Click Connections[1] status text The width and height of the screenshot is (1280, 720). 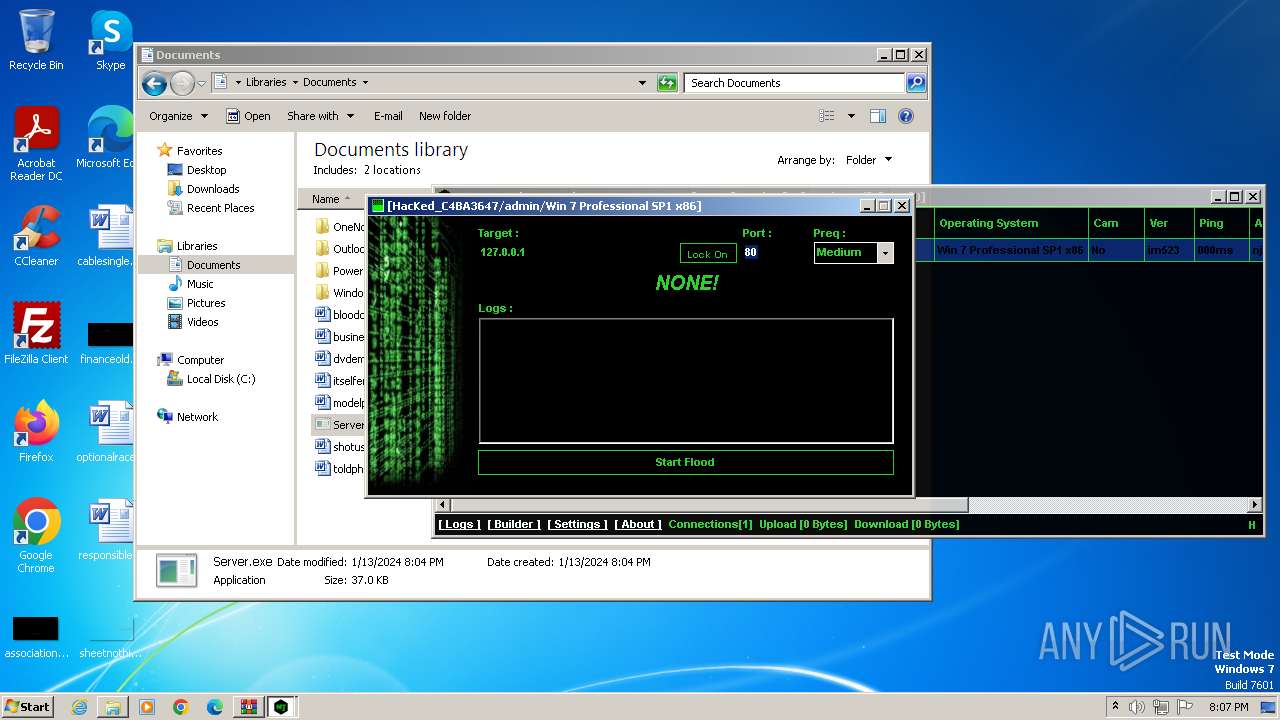pyautogui.click(x=710, y=524)
